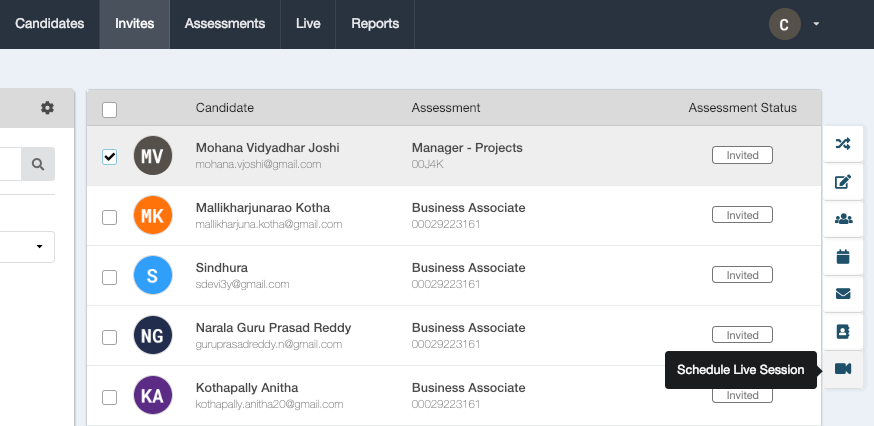Switch to the Invites tab

point(134,24)
